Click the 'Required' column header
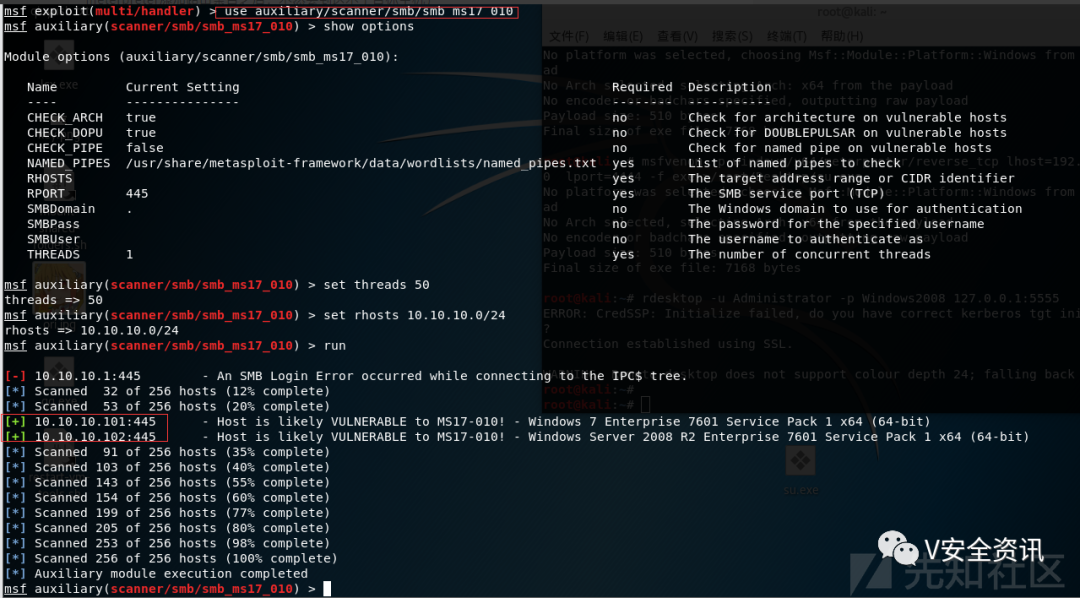Viewport: 1080px width, 598px height. [642, 87]
